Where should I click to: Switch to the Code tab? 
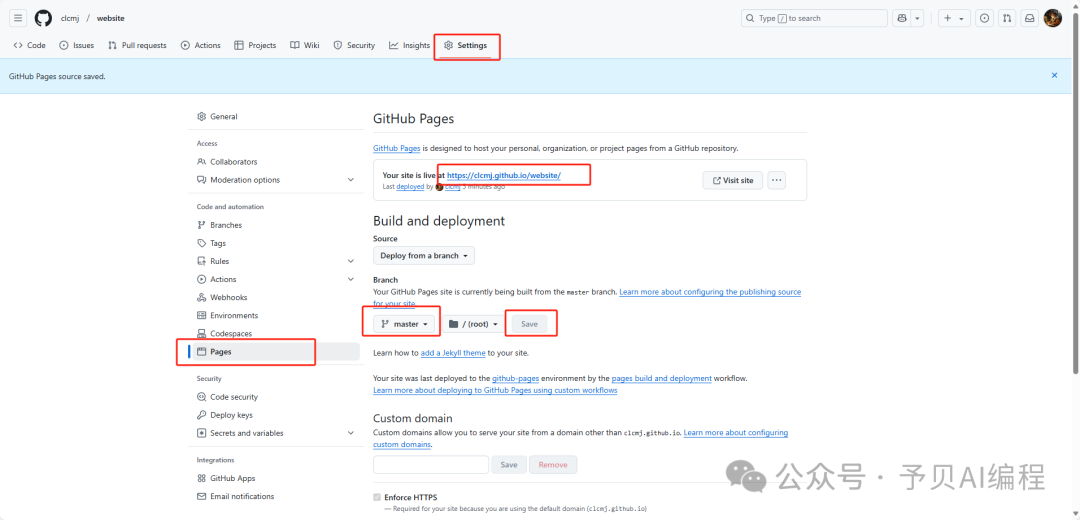point(30,45)
